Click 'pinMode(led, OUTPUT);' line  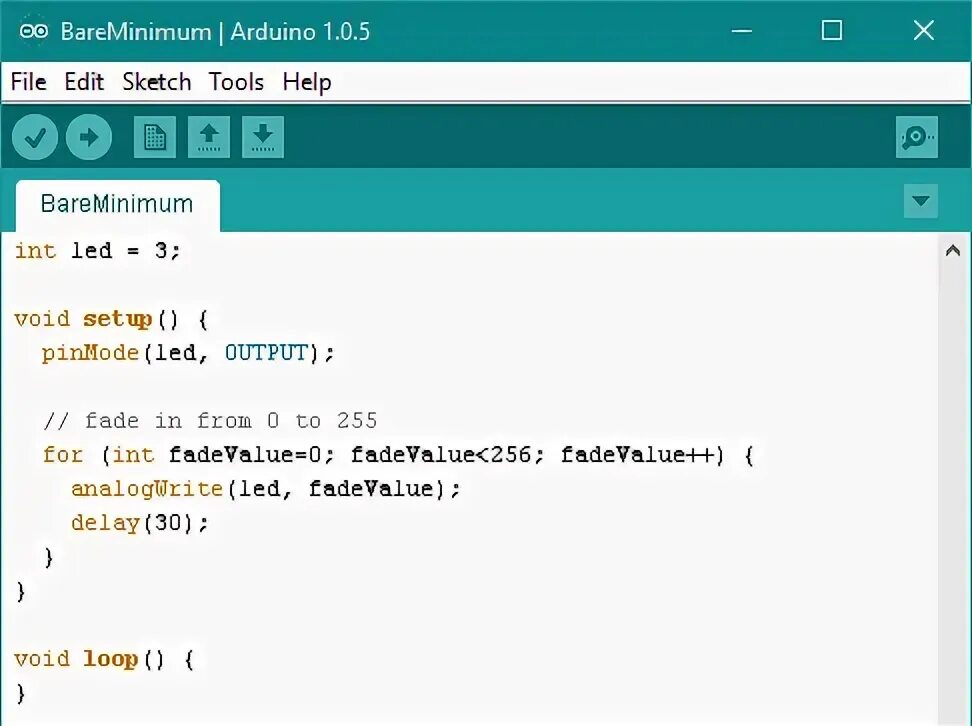click(188, 353)
